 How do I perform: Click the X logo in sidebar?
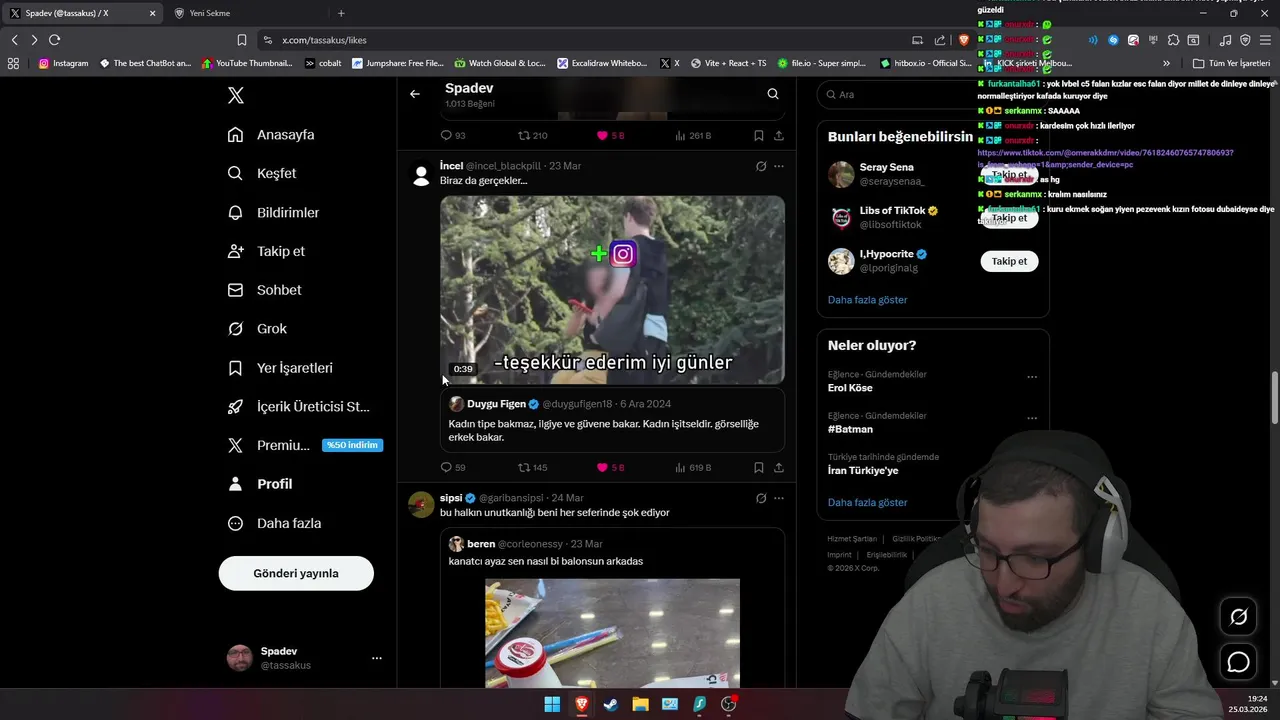(236, 95)
